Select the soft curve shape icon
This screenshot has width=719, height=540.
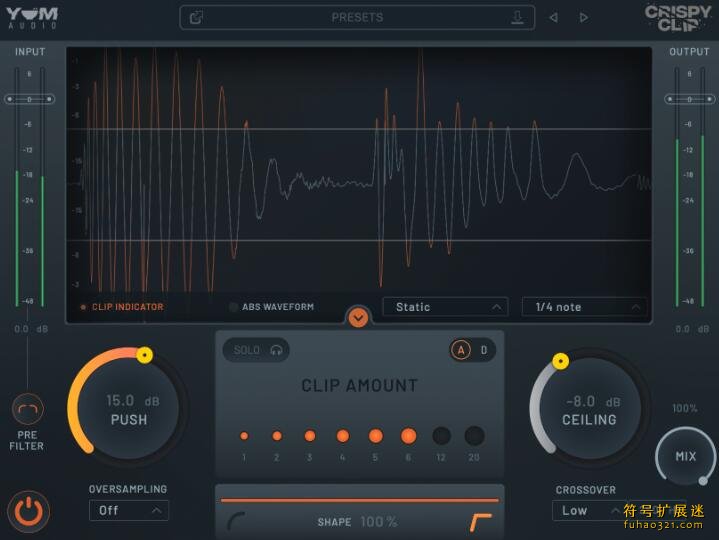click(236, 522)
